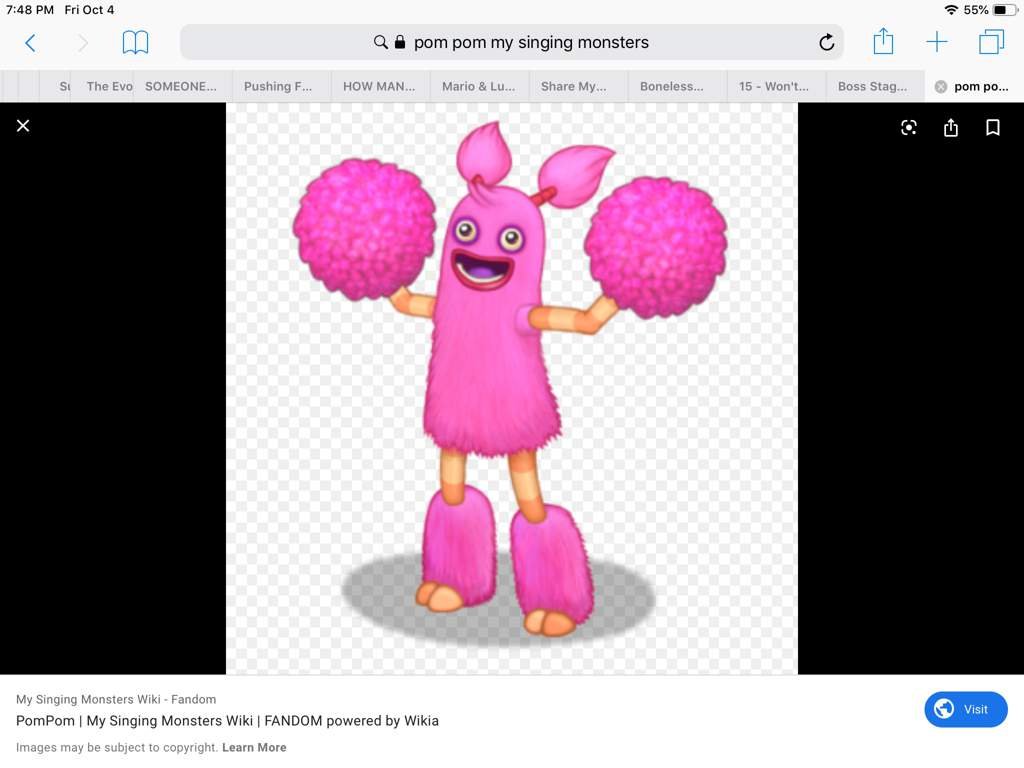The image size is (1024, 768).
Task: Open the Safari bookmarks book icon
Action: pyautogui.click(x=135, y=42)
